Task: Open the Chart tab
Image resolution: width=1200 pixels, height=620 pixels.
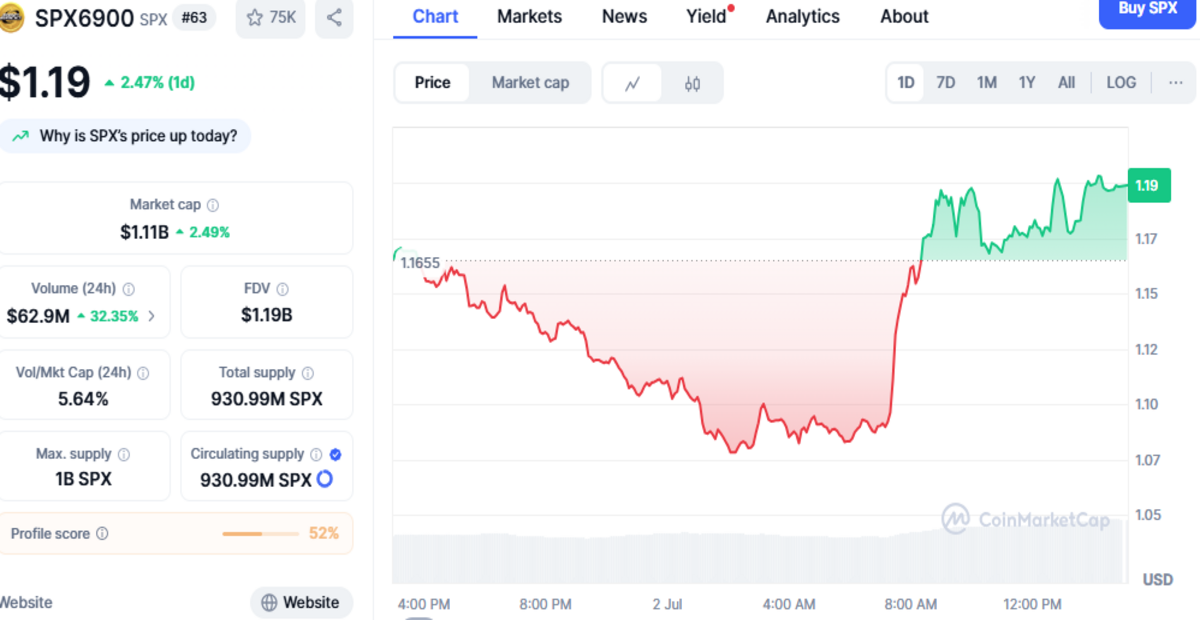Action: (x=435, y=17)
